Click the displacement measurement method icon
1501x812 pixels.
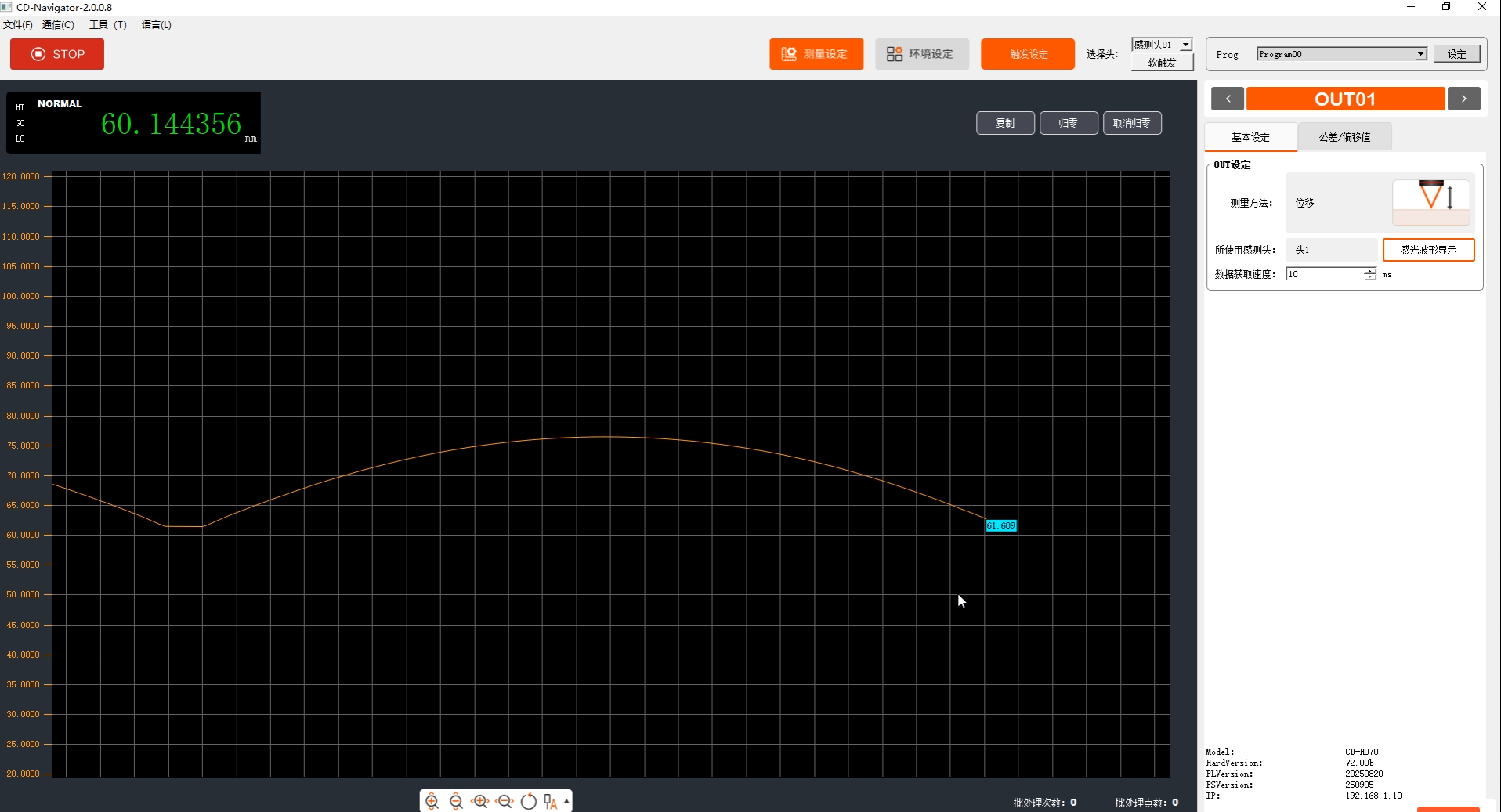click(x=1430, y=202)
